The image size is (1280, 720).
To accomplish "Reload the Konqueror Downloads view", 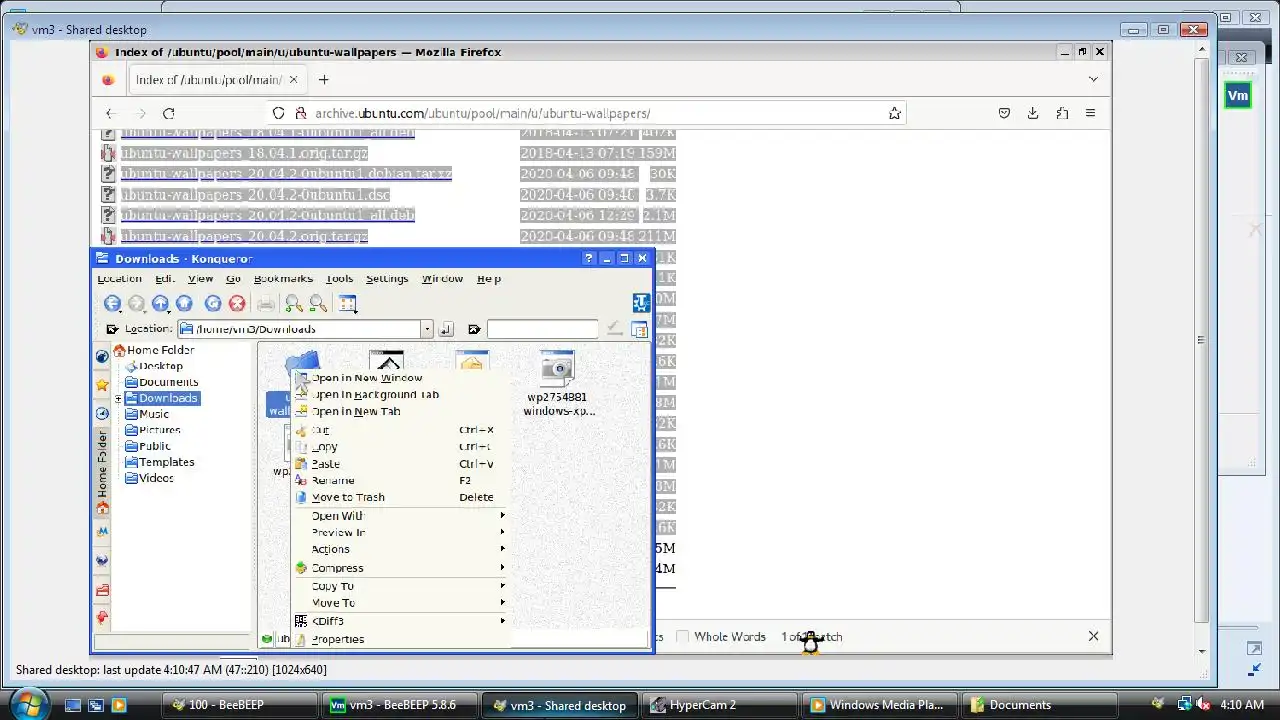I will [213, 304].
